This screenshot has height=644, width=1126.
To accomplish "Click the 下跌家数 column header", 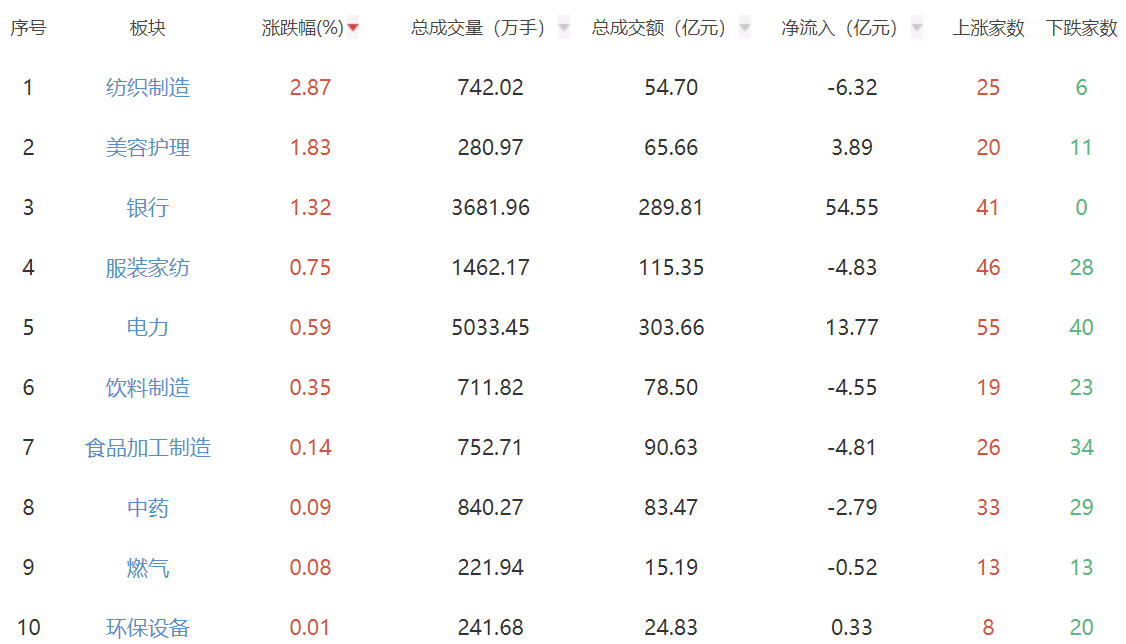I will [1081, 28].
